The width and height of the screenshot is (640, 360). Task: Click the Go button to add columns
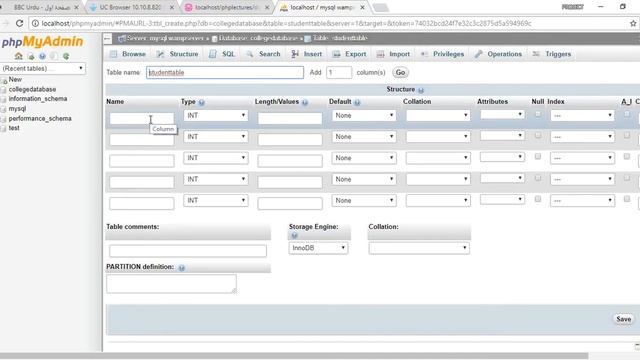coord(400,73)
